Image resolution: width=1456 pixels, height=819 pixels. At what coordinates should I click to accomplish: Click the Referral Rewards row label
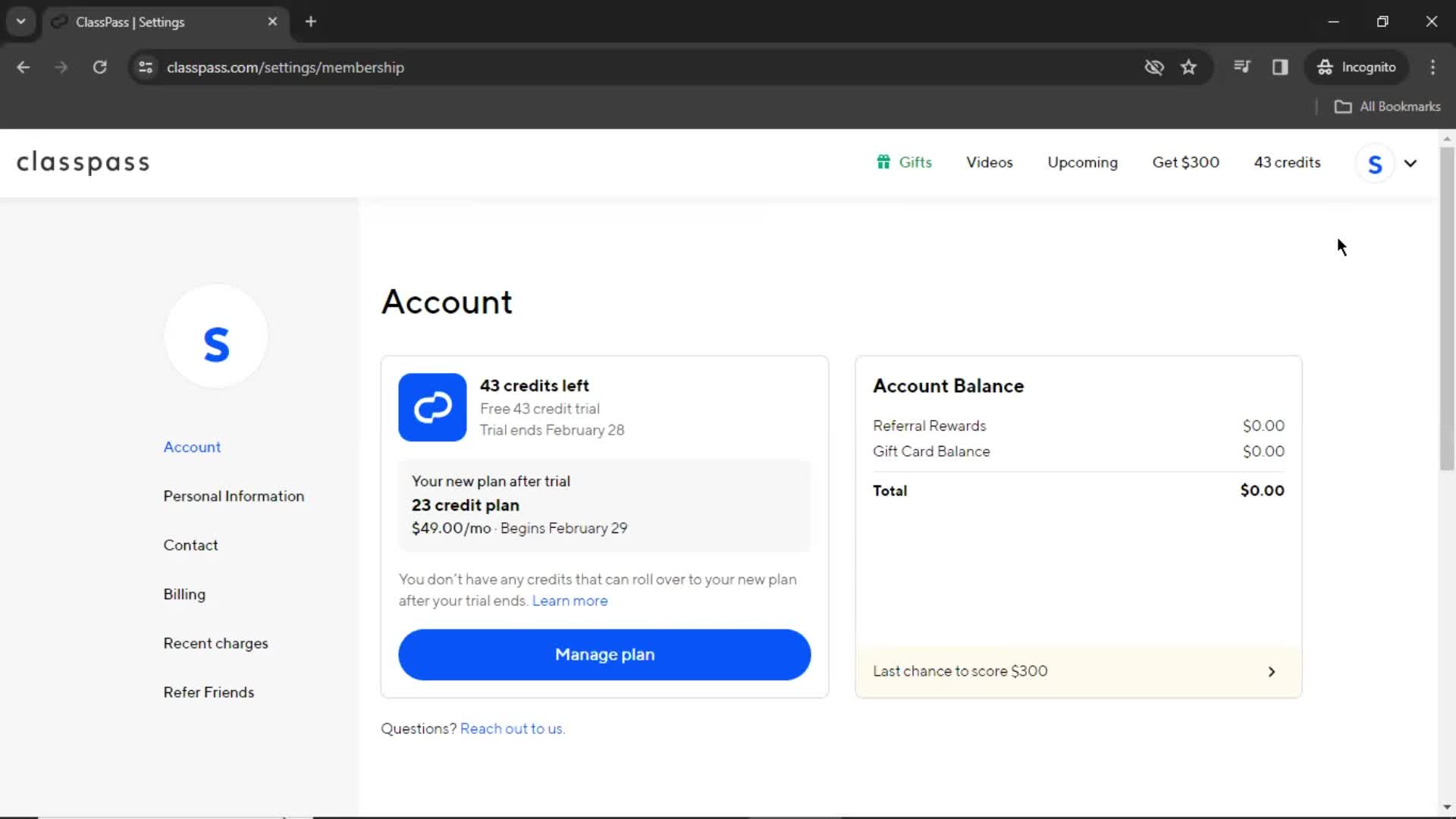[929, 426]
